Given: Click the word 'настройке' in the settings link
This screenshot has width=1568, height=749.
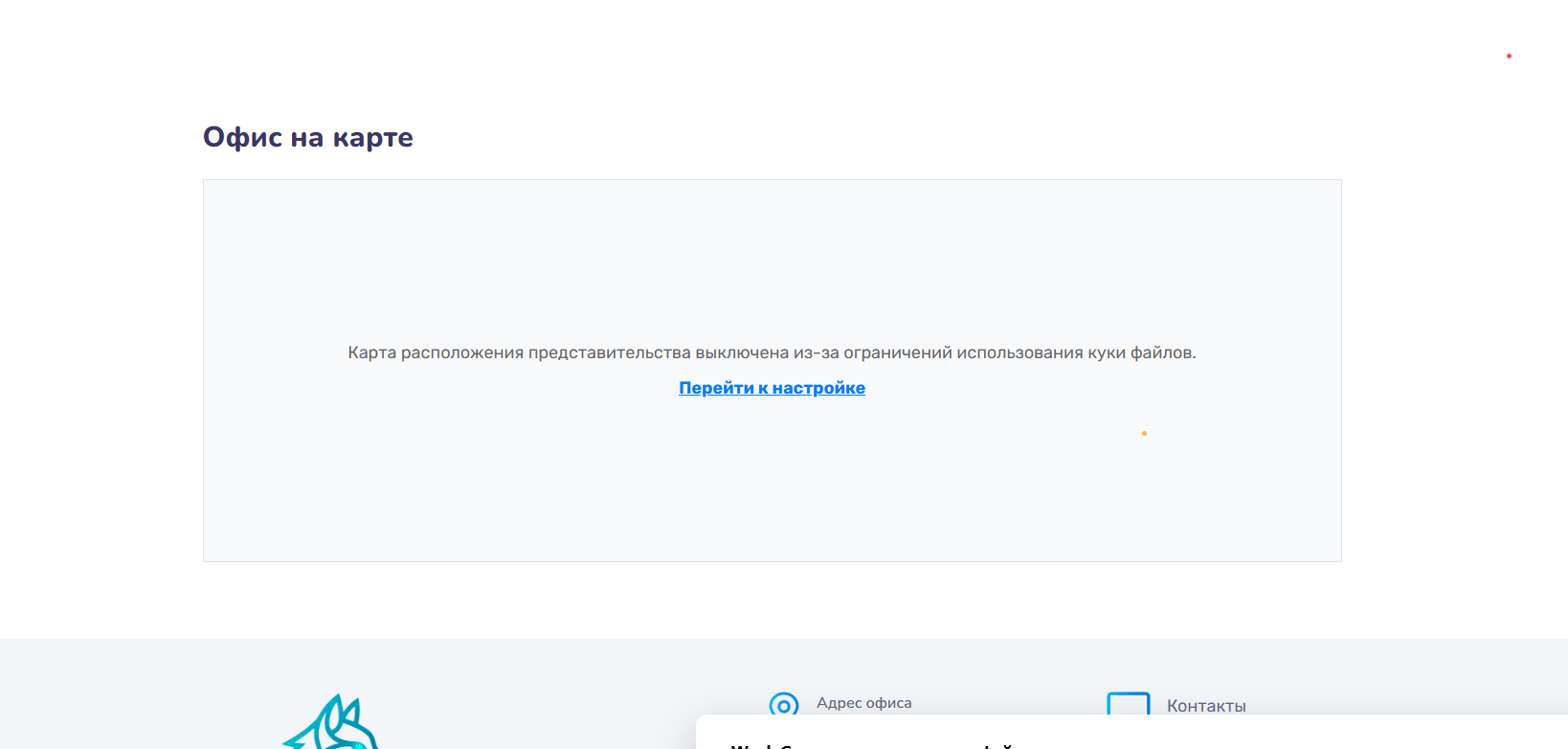Looking at the screenshot, I should [x=818, y=388].
